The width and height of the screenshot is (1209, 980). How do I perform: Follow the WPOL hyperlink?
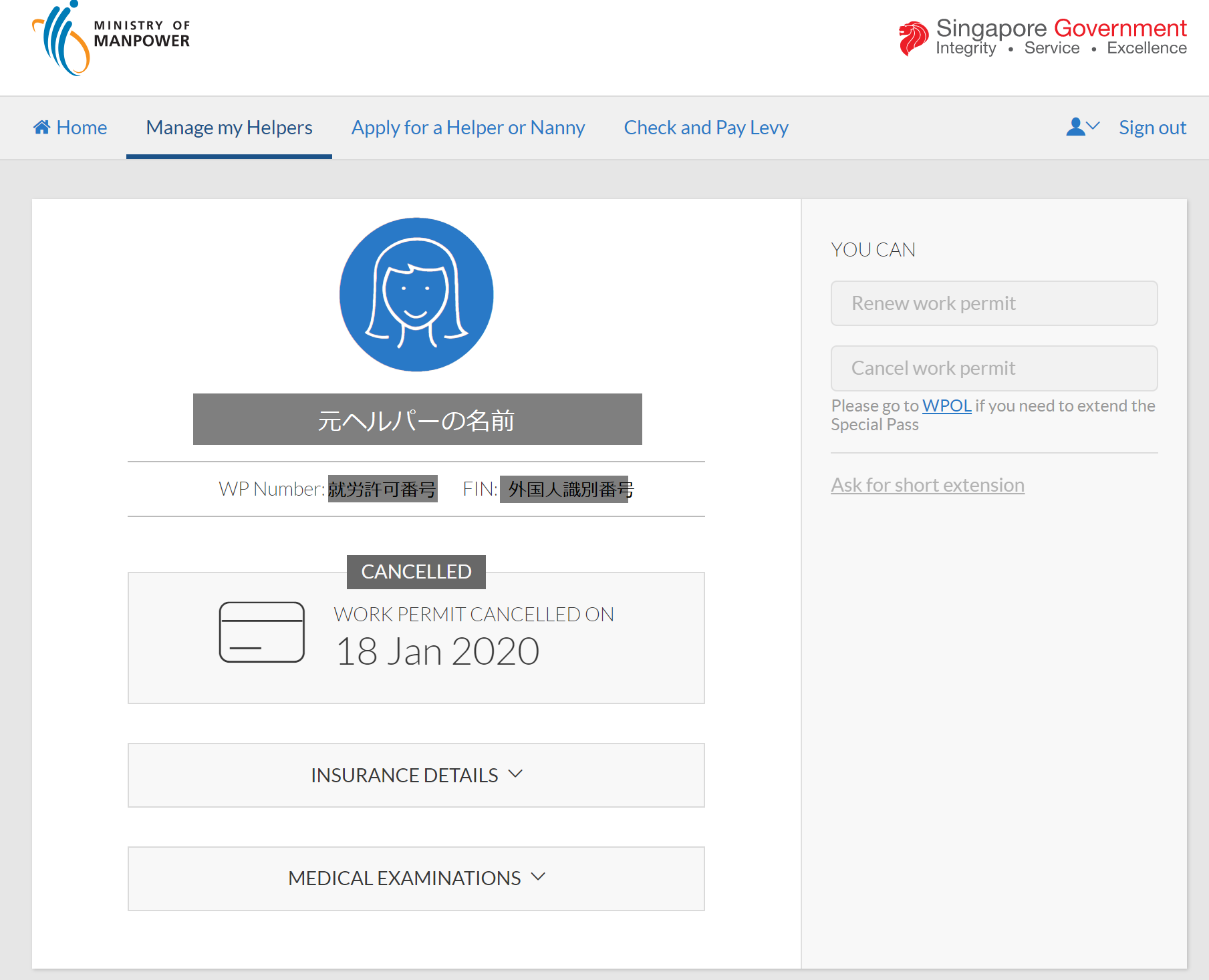tap(946, 405)
